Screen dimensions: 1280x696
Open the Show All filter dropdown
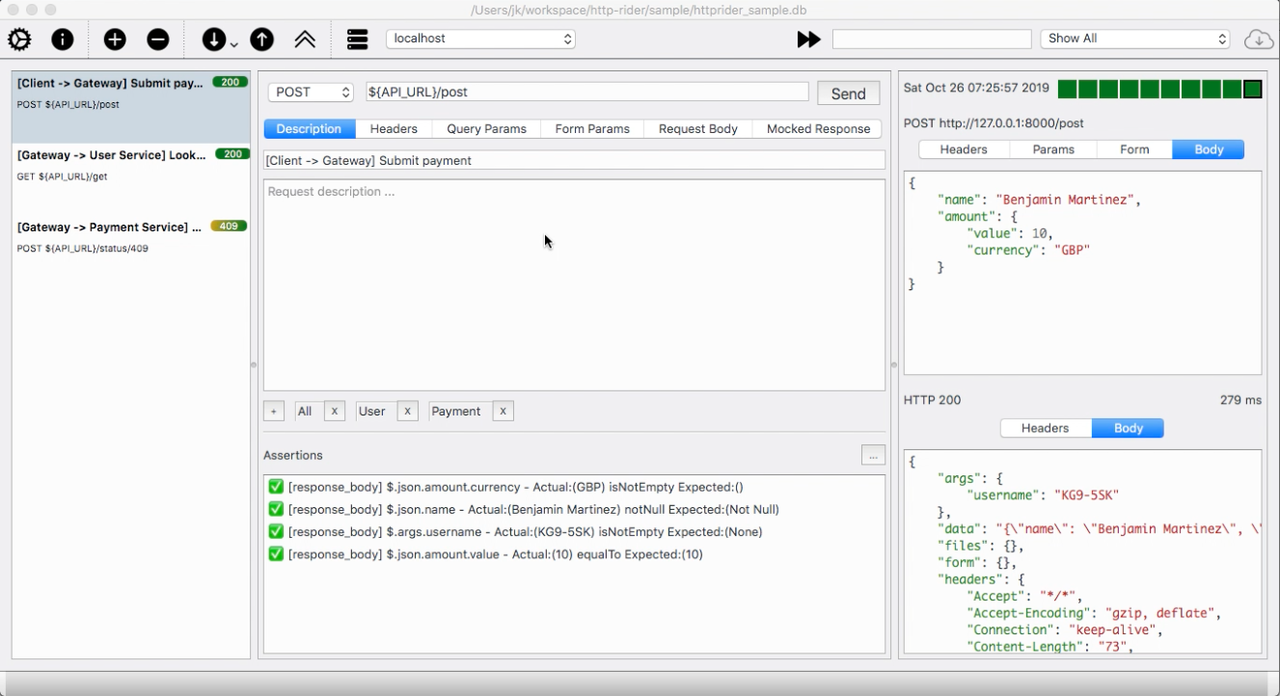pyautogui.click(x=1135, y=39)
